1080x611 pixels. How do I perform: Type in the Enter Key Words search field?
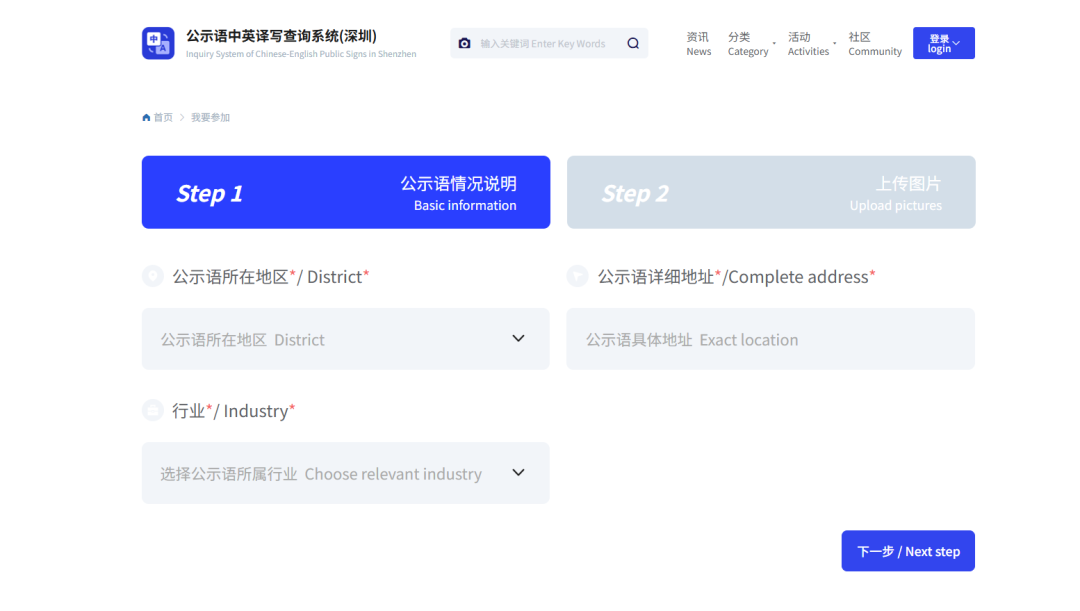coord(545,43)
